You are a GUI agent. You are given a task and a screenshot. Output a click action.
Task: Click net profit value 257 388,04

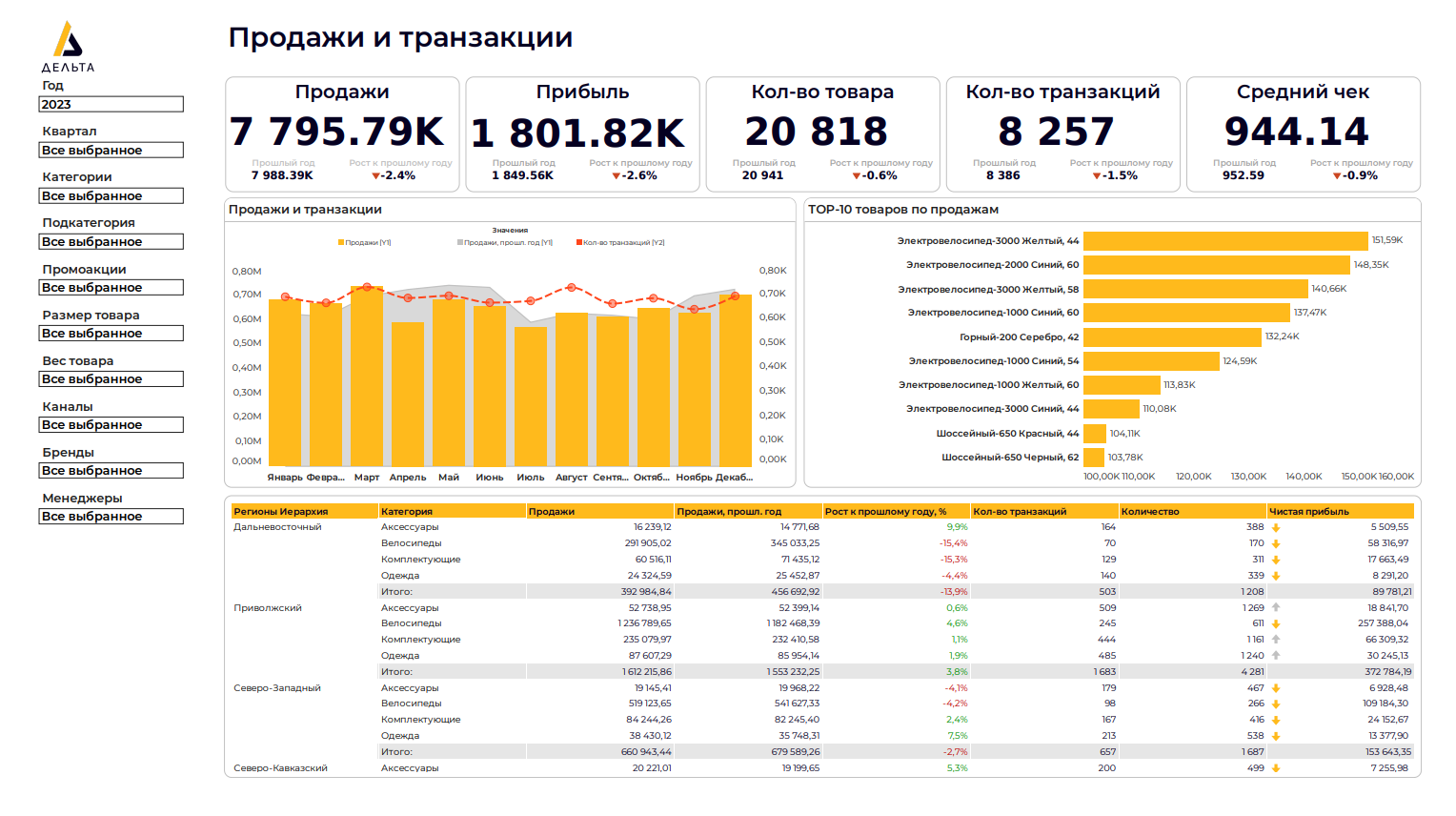click(x=1383, y=623)
